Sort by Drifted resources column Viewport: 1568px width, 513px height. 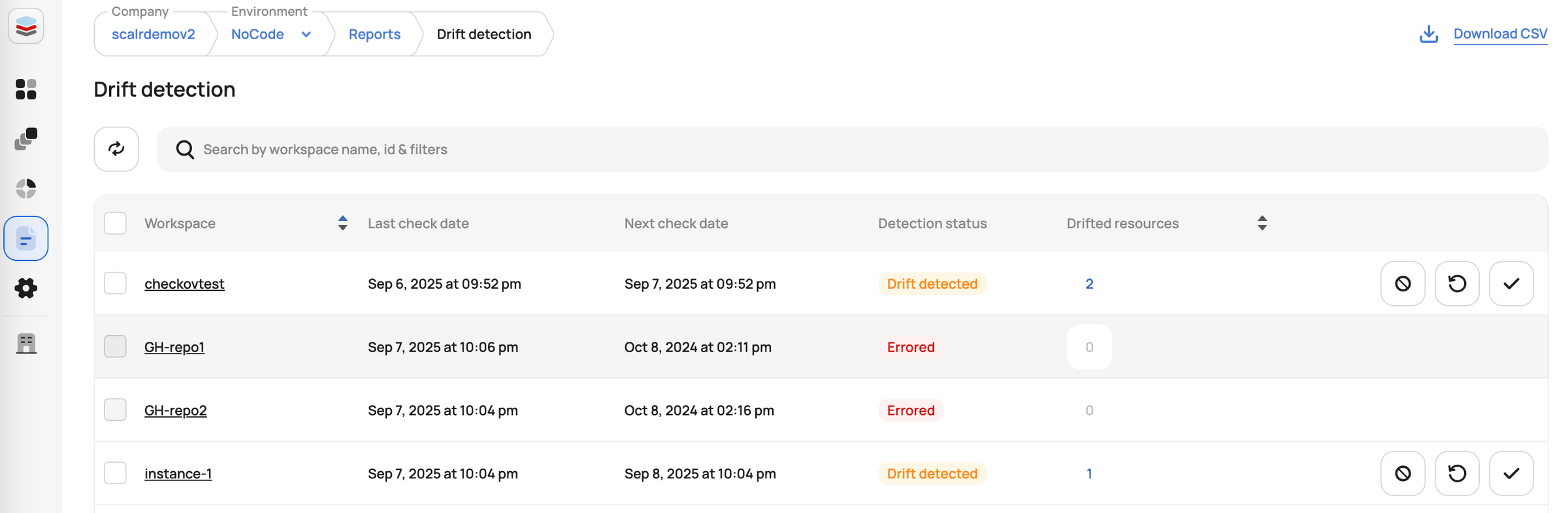pyautogui.click(x=1262, y=223)
